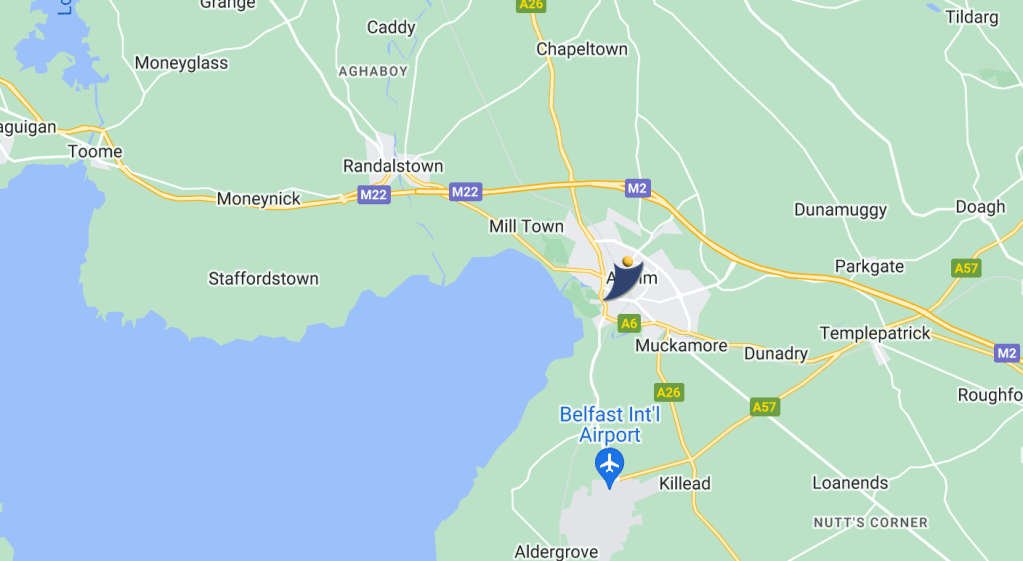Click the Randalstown town label
1023x561 pixels.
click(x=393, y=166)
